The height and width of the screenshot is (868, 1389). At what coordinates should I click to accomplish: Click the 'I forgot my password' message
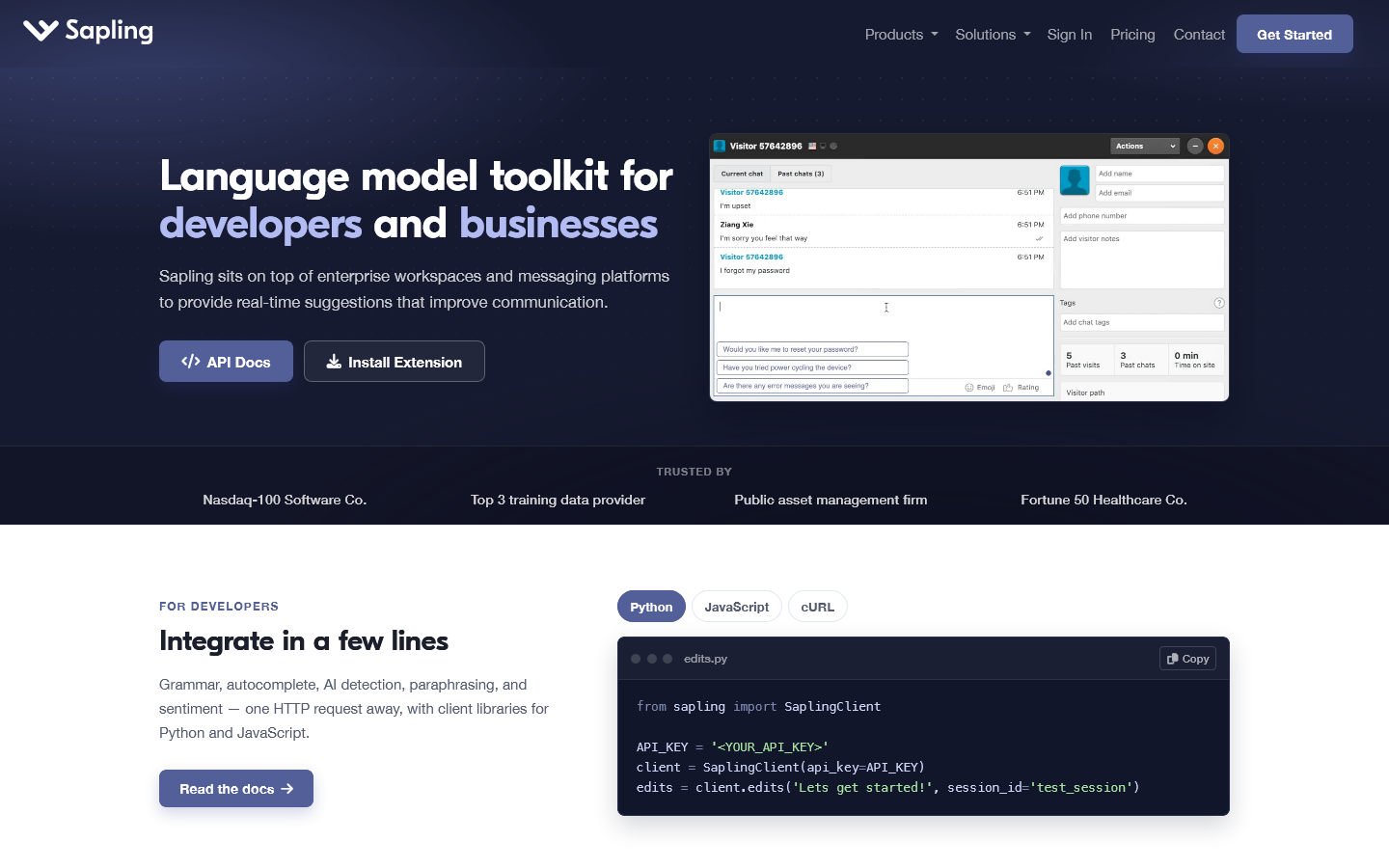click(754, 271)
